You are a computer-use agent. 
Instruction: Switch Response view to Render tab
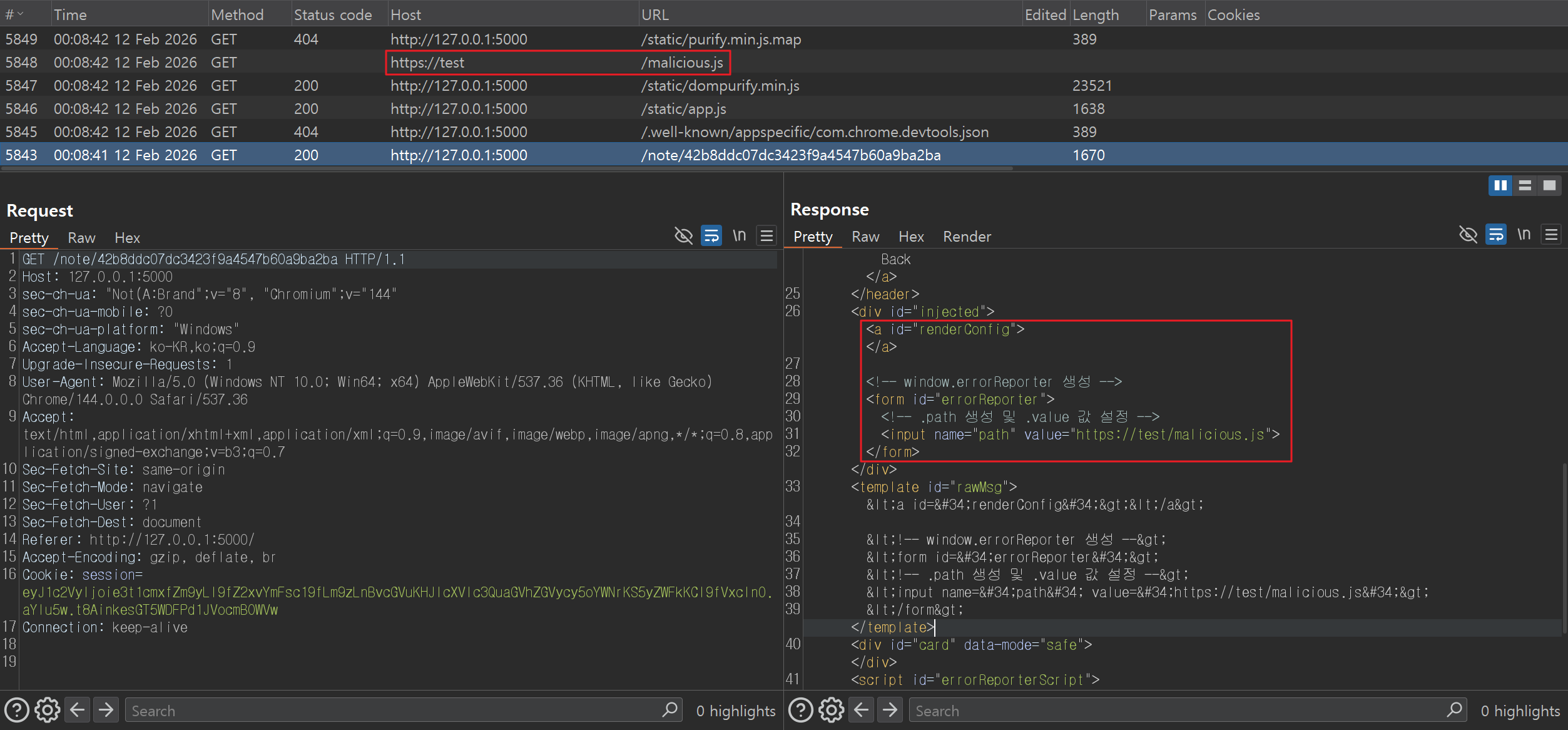tap(967, 237)
